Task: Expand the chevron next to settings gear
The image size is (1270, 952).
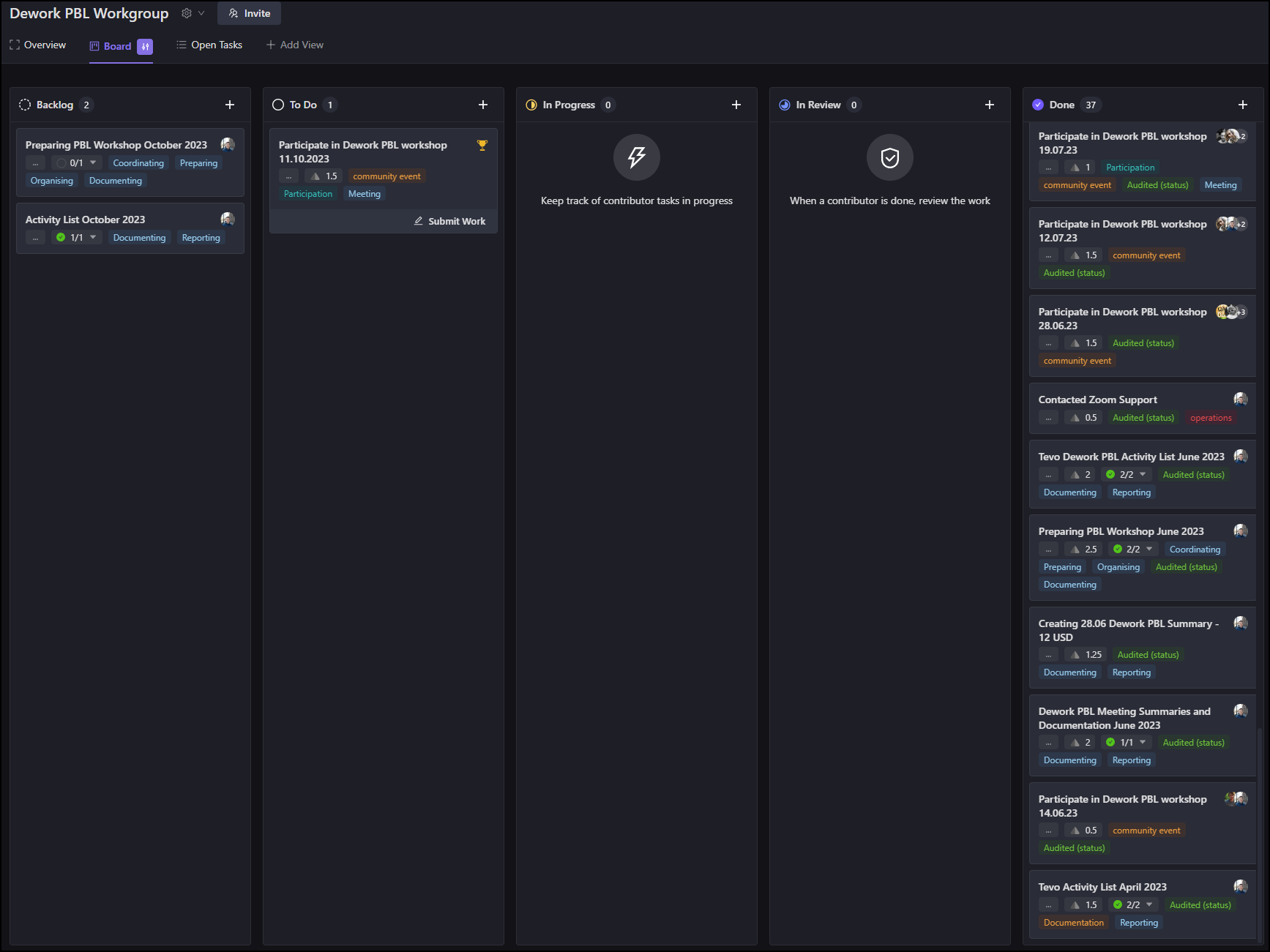Action: coord(201,13)
